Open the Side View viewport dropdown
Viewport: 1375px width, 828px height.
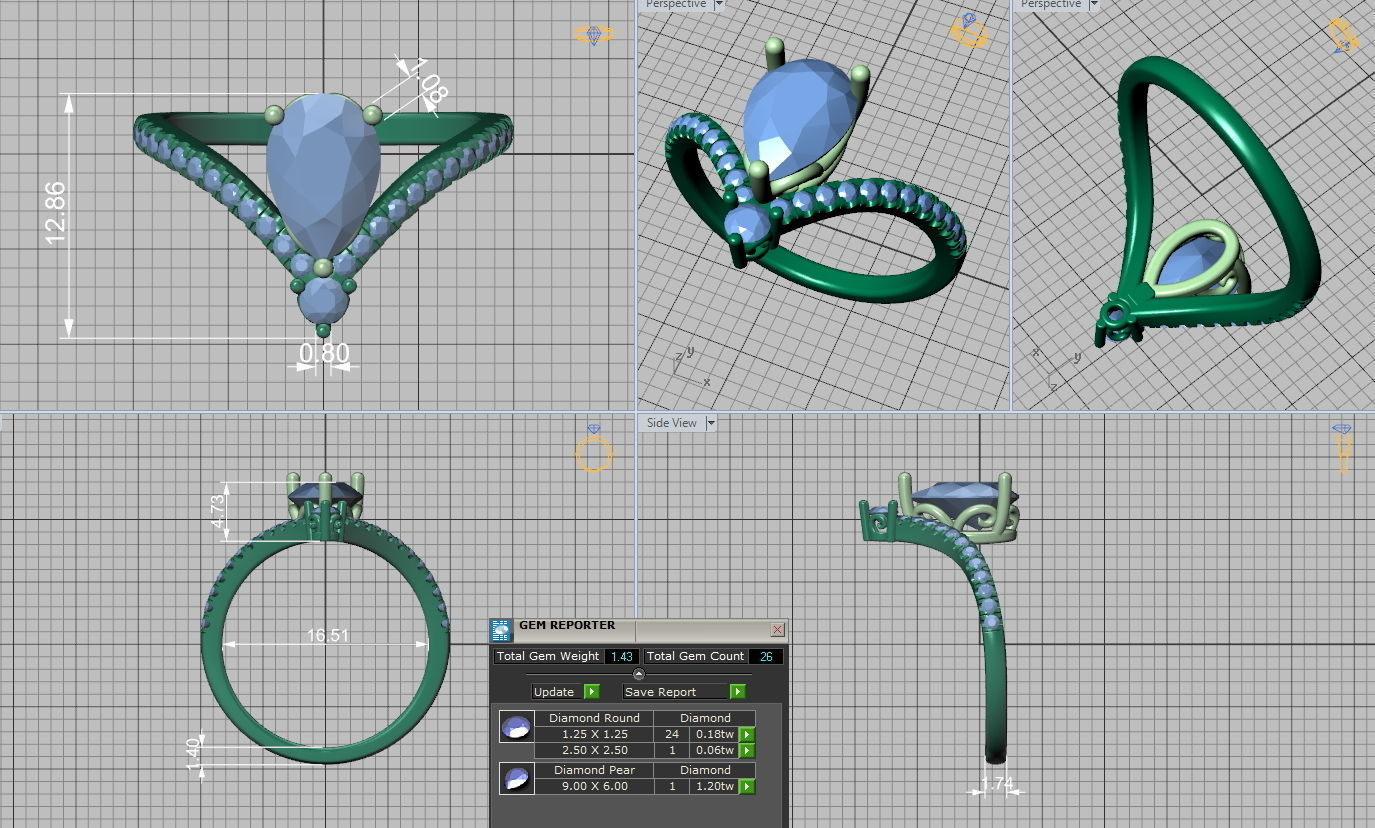(x=710, y=423)
